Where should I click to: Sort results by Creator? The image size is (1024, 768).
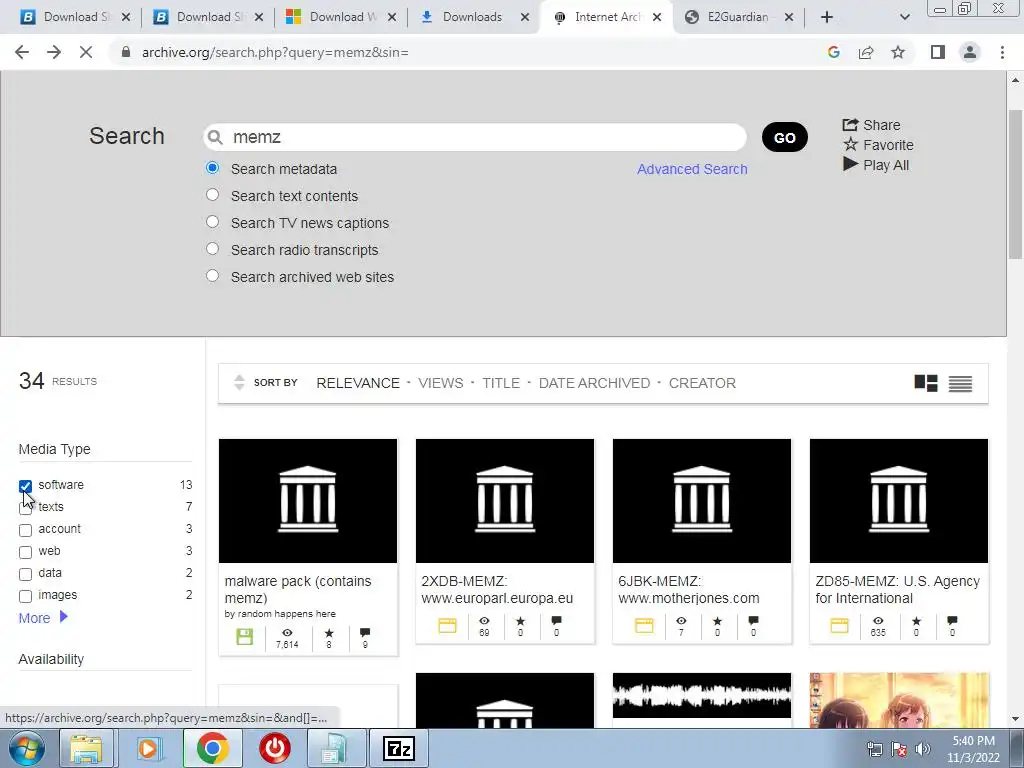(702, 383)
